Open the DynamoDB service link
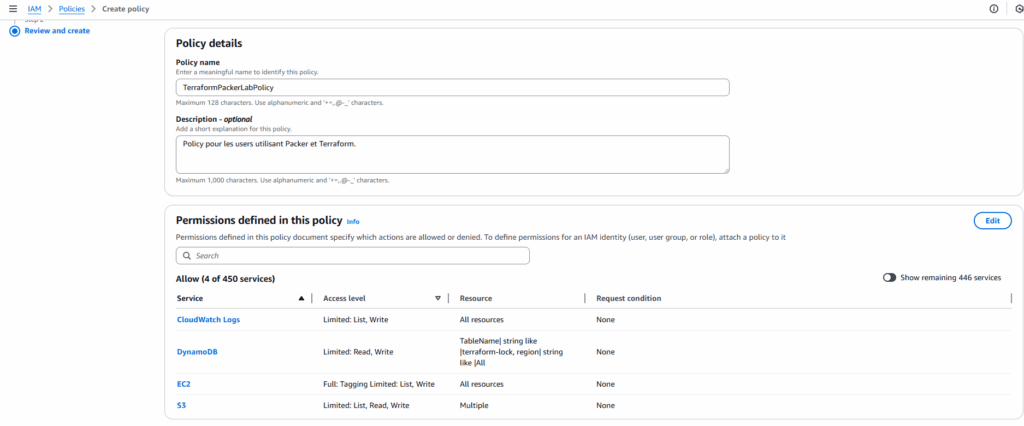This screenshot has height=426, width=1024. (x=197, y=352)
